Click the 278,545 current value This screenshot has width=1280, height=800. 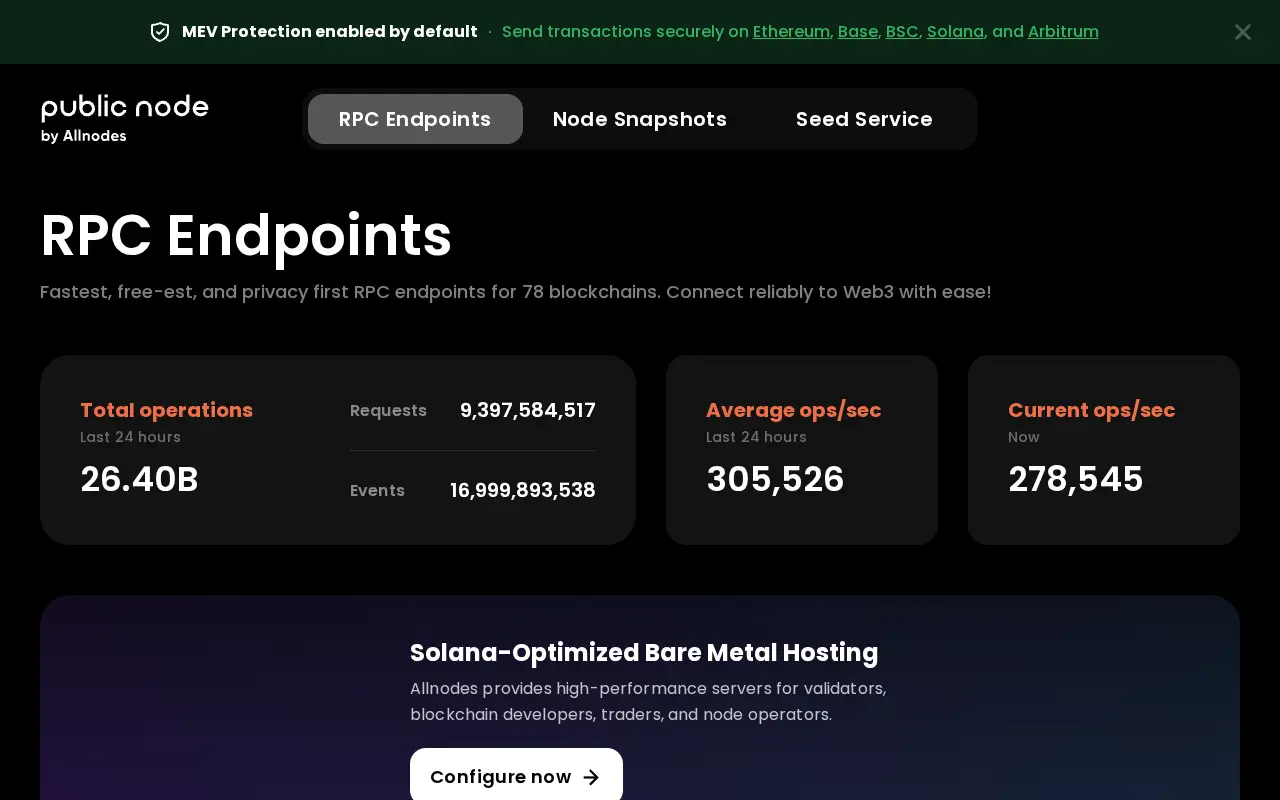point(1075,480)
